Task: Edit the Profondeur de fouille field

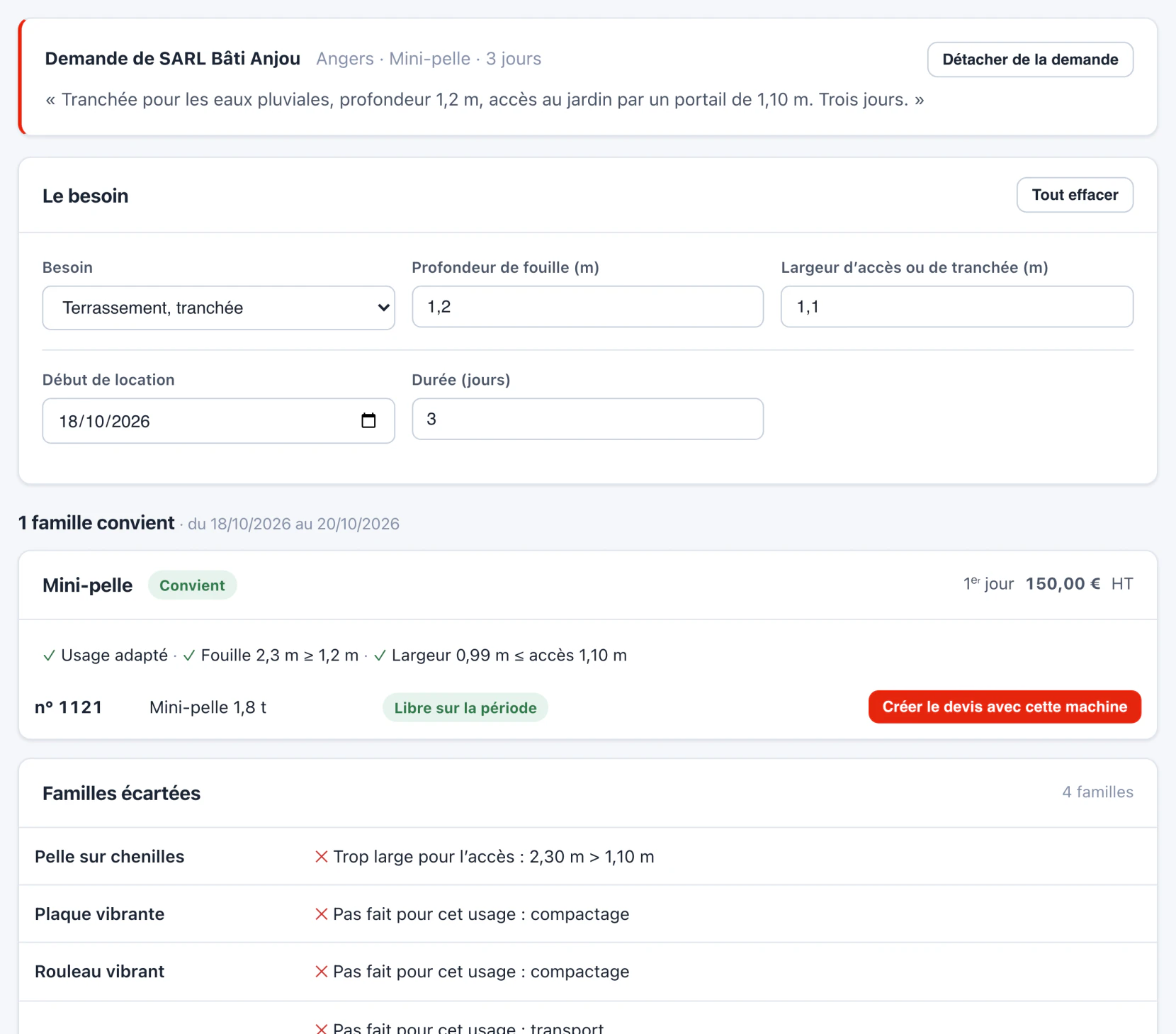Action: 587,307
